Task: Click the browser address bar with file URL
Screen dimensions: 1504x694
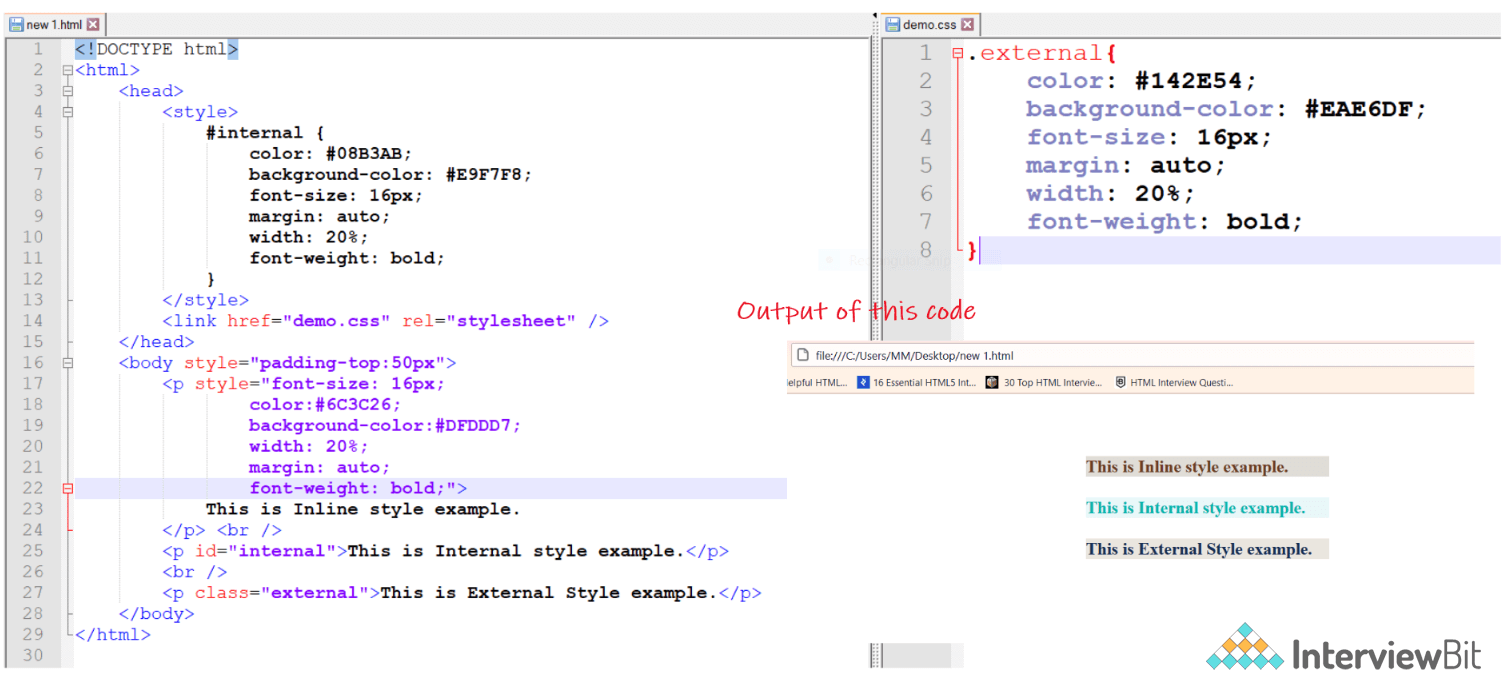Action: tap(1131, 355)
